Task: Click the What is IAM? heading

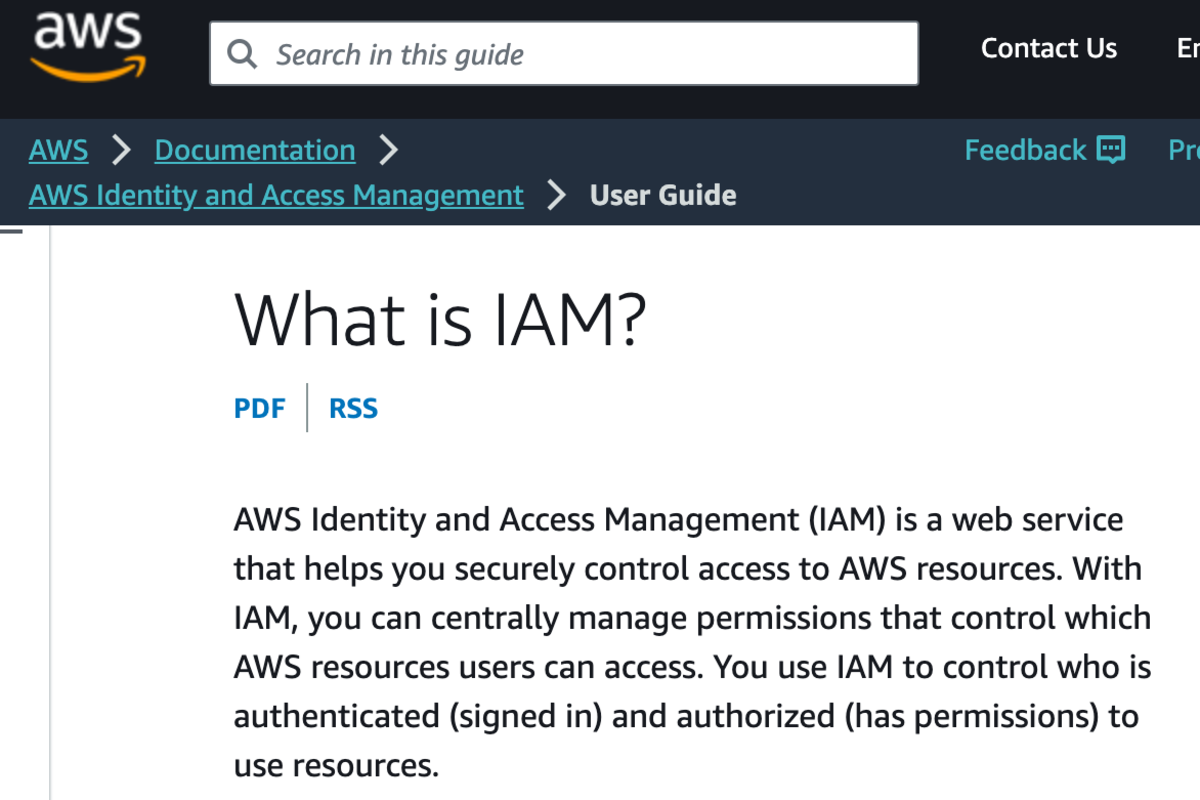Action: click(440, 319)
